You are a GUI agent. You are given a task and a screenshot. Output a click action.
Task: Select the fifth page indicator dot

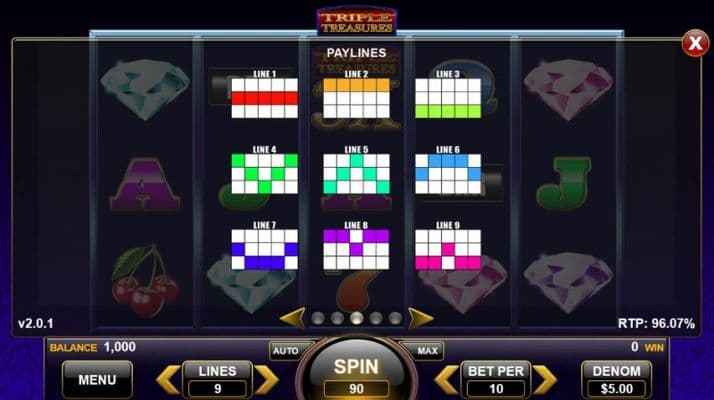click(x=395, y=318)
